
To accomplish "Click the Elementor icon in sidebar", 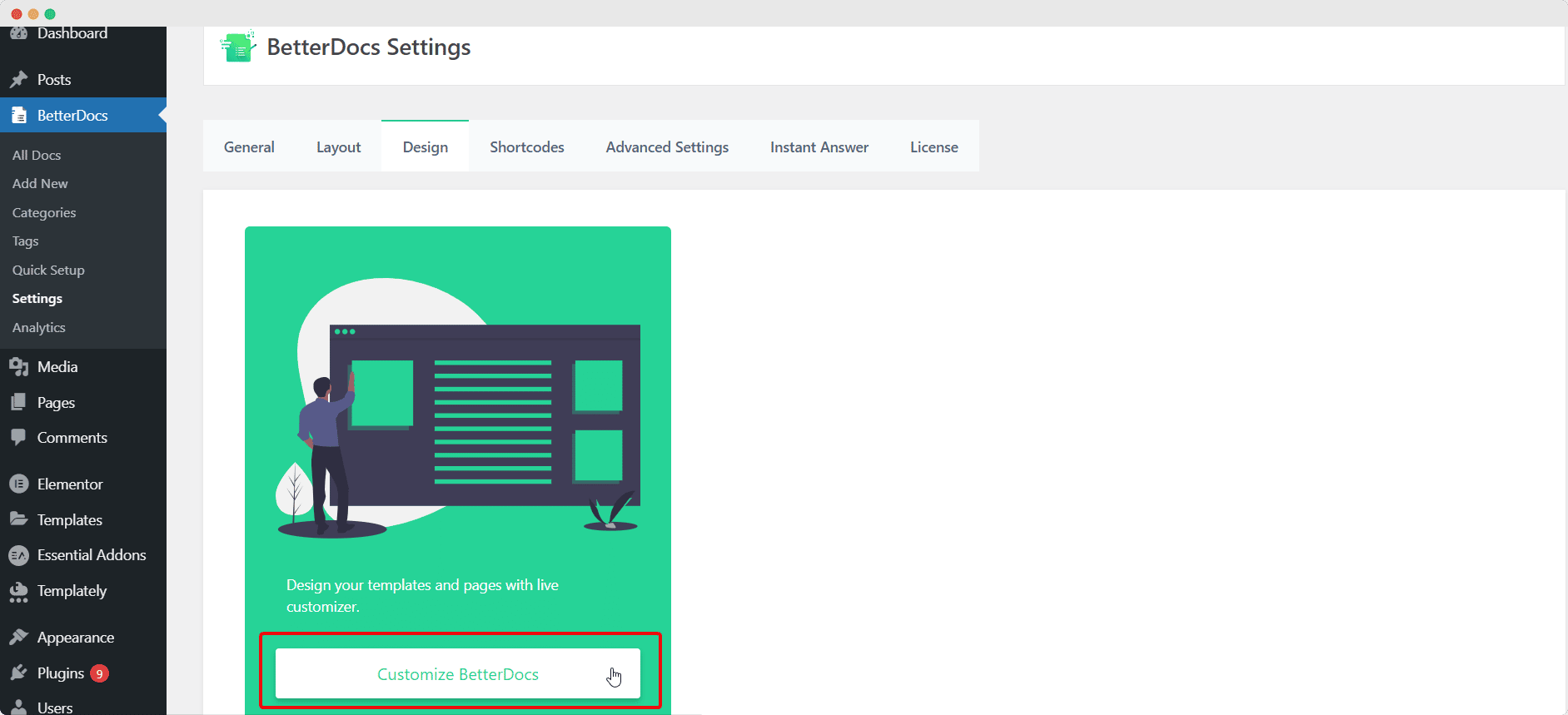I will 18,484.
